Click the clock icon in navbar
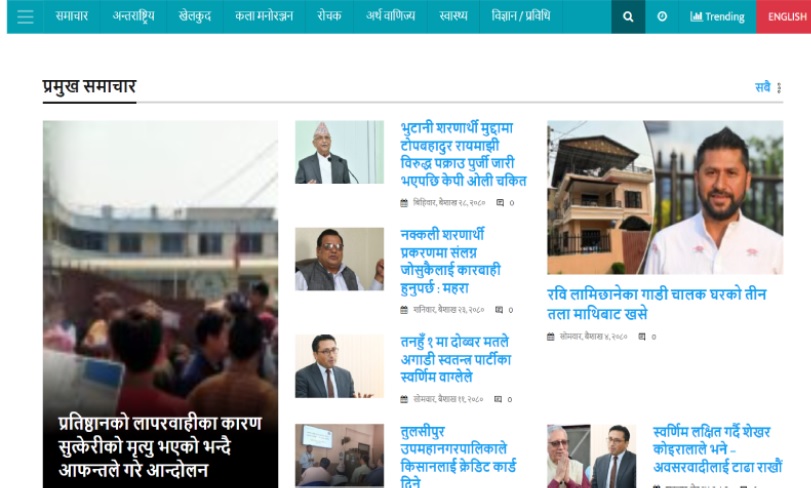The width and height of the screenshot is (811, 488). point(662,17)
